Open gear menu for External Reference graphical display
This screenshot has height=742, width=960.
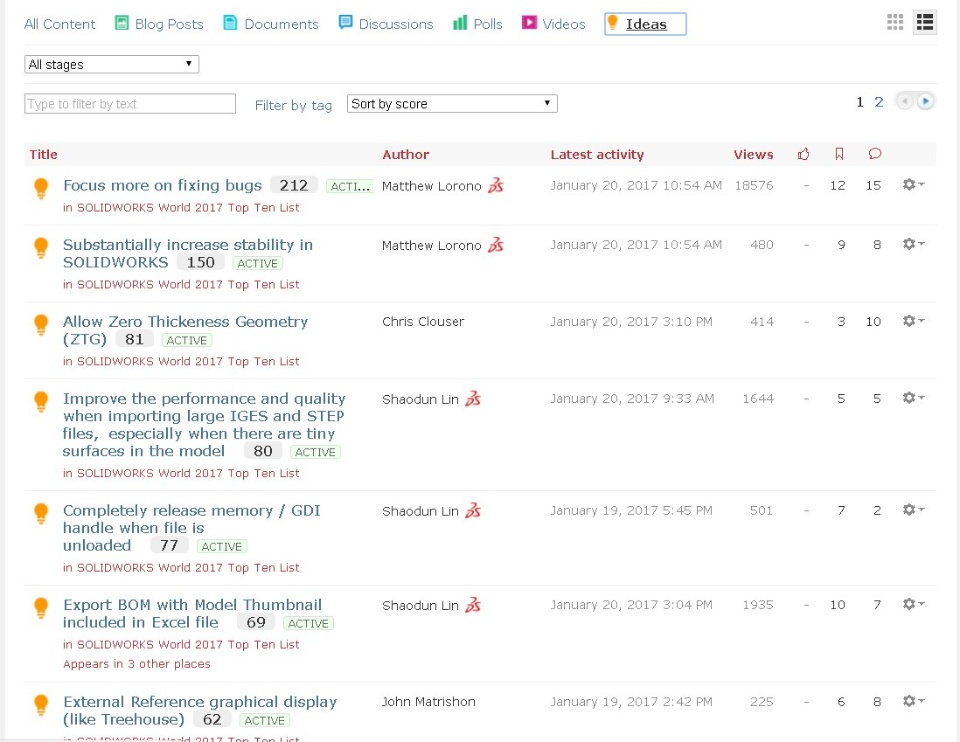pos(913,701)
